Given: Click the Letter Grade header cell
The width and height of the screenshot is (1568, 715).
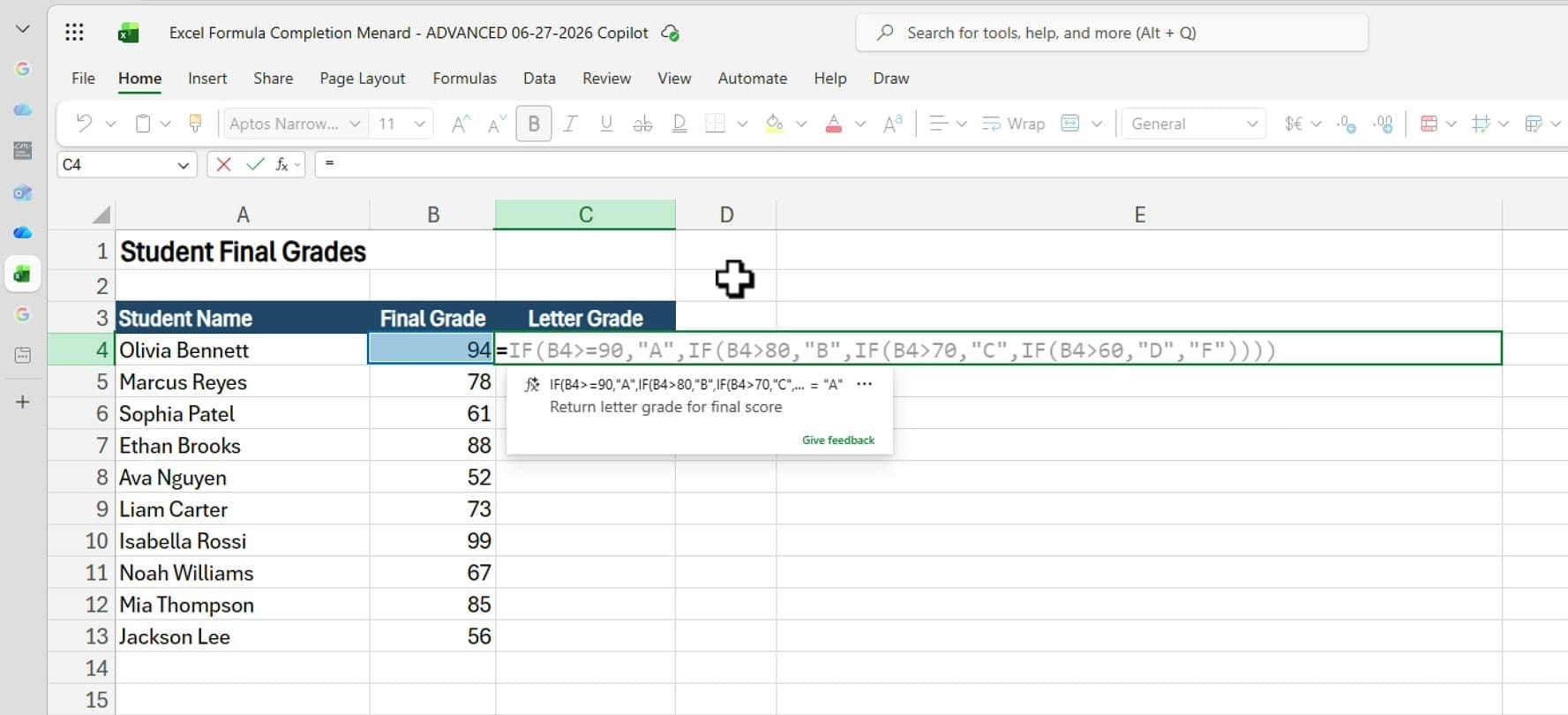Looking at the screenshot, I should pos(585,318).
